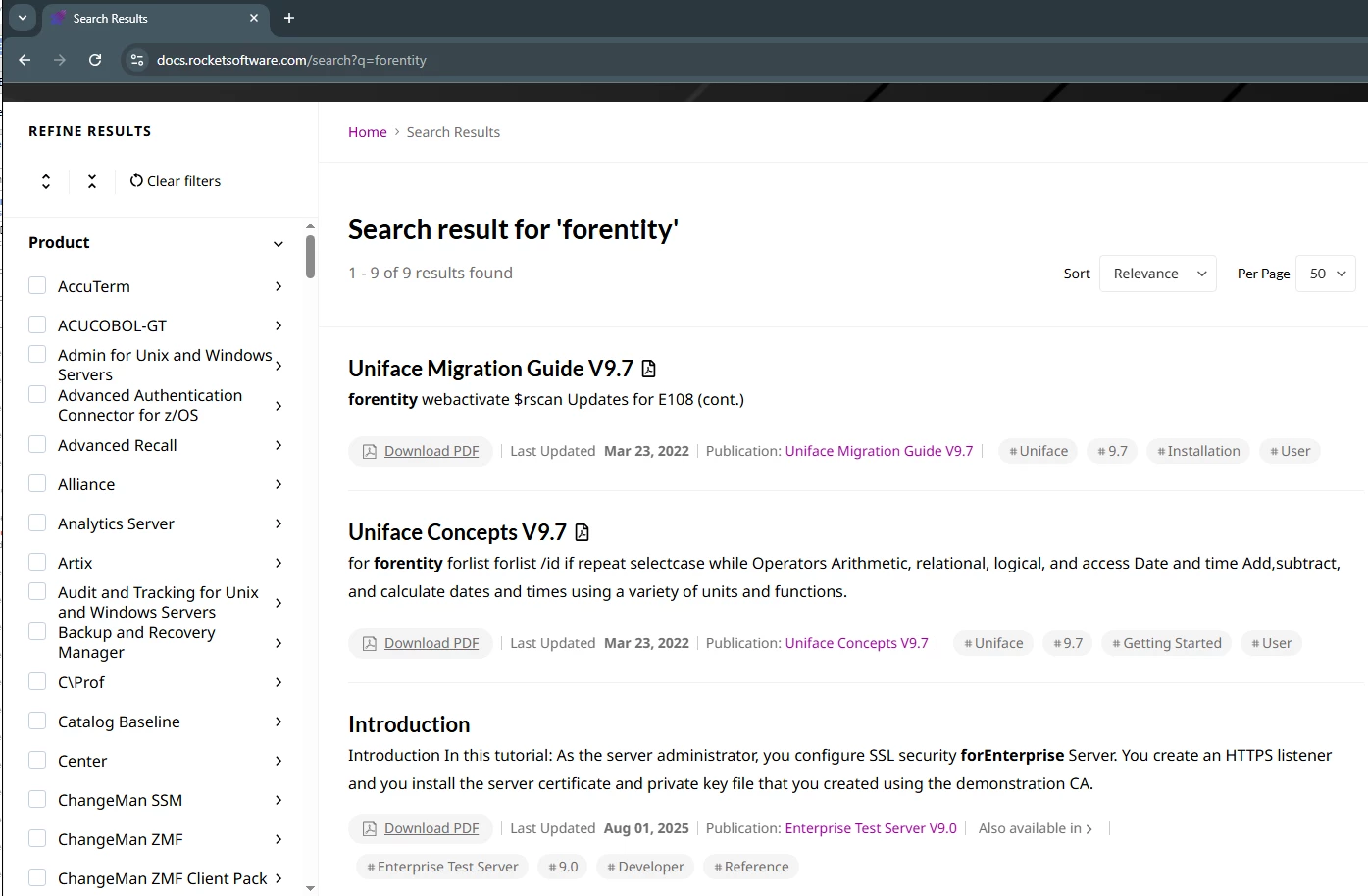Screen dimensions: 1368x896
Task: Click the filter panel scroll down arrow
Action: coord(311,888)
